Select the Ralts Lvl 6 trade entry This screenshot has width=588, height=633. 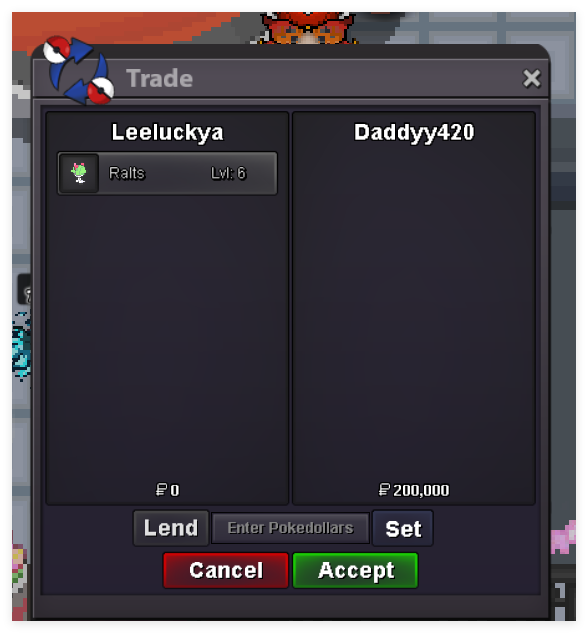pos(167,173)
